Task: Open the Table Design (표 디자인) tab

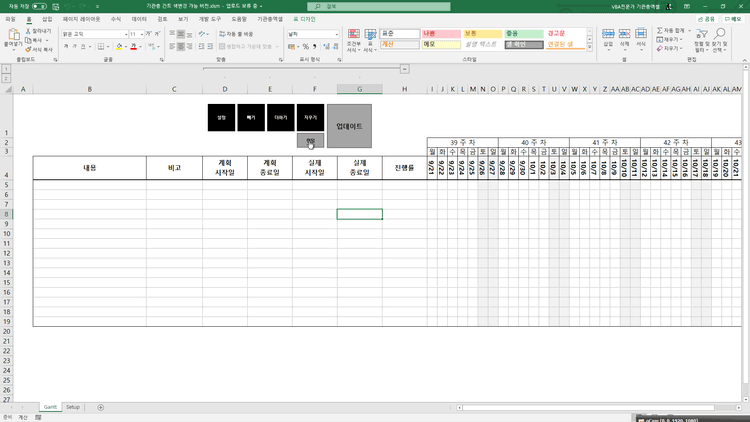Action: [x=304, y=19]
